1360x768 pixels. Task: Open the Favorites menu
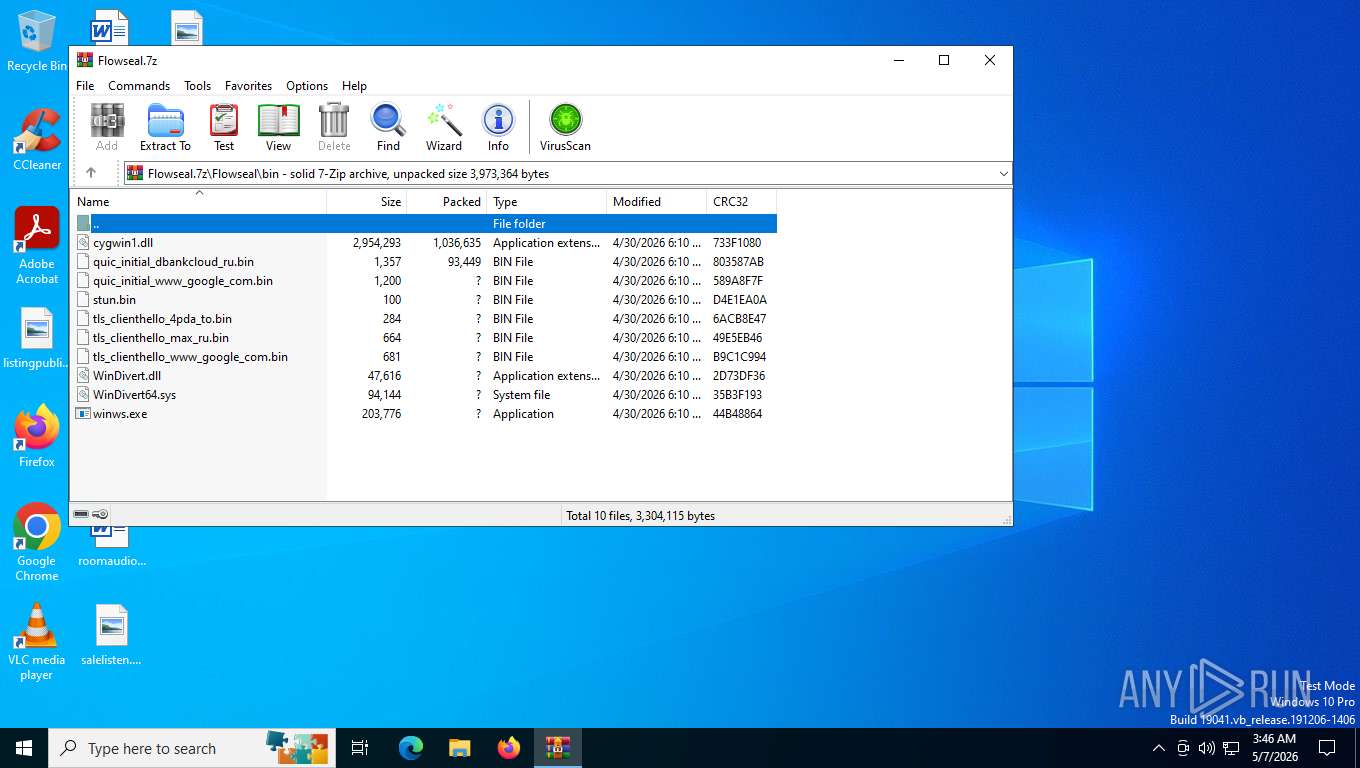click(x=248, y=86)
